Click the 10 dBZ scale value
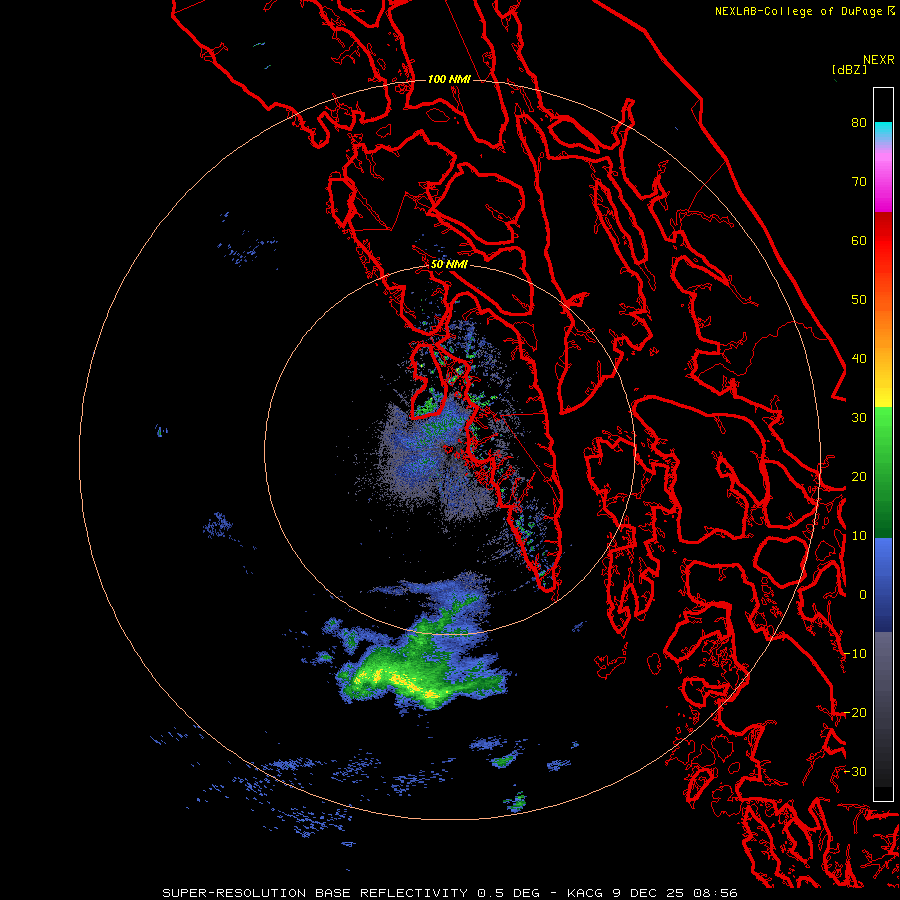Viewport: 900px width, 900px height. pos(859,536)
